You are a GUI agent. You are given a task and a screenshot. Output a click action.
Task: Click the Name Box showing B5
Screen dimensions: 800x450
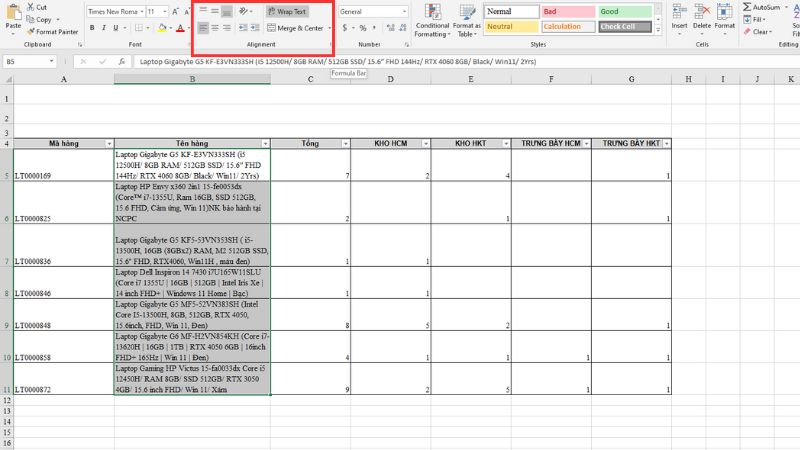pos(26,61)
